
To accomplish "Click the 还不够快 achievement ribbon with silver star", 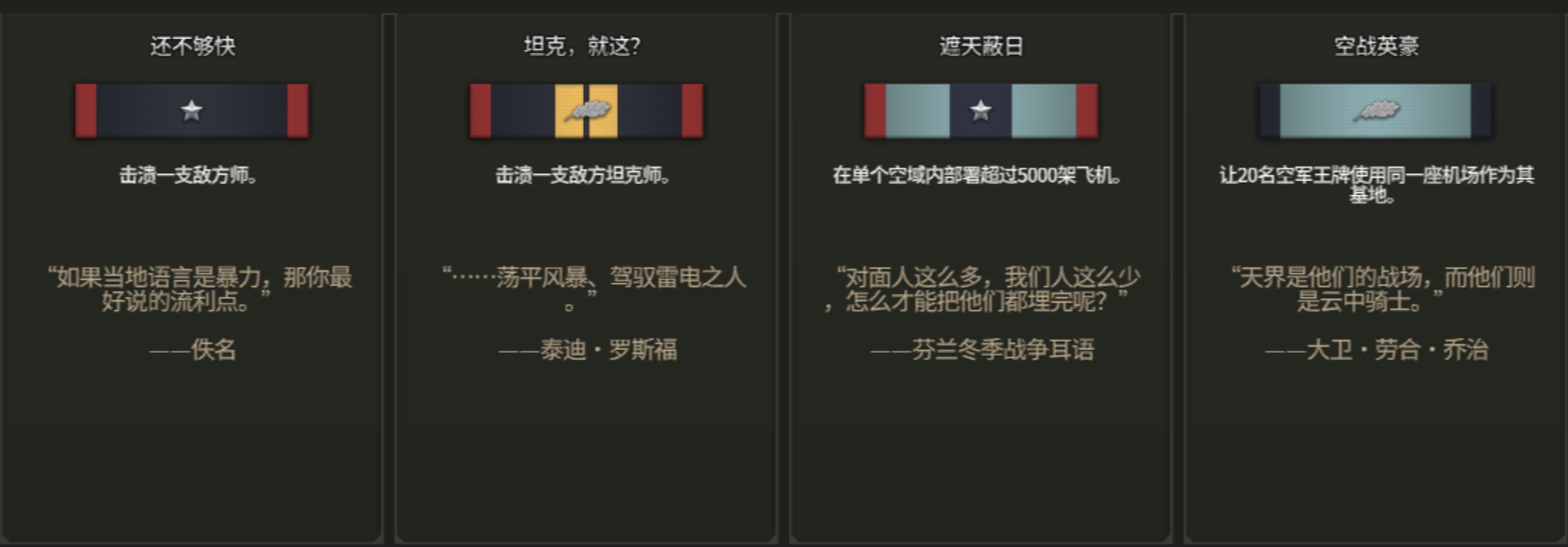I will click(192, 111).
